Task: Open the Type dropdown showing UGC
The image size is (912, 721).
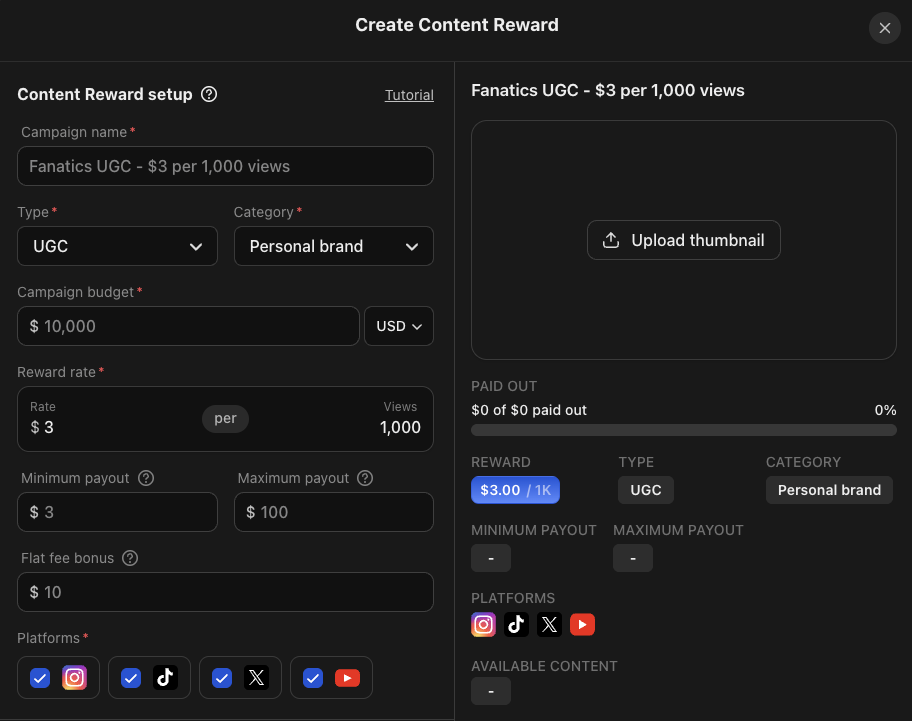Action: 117,246
